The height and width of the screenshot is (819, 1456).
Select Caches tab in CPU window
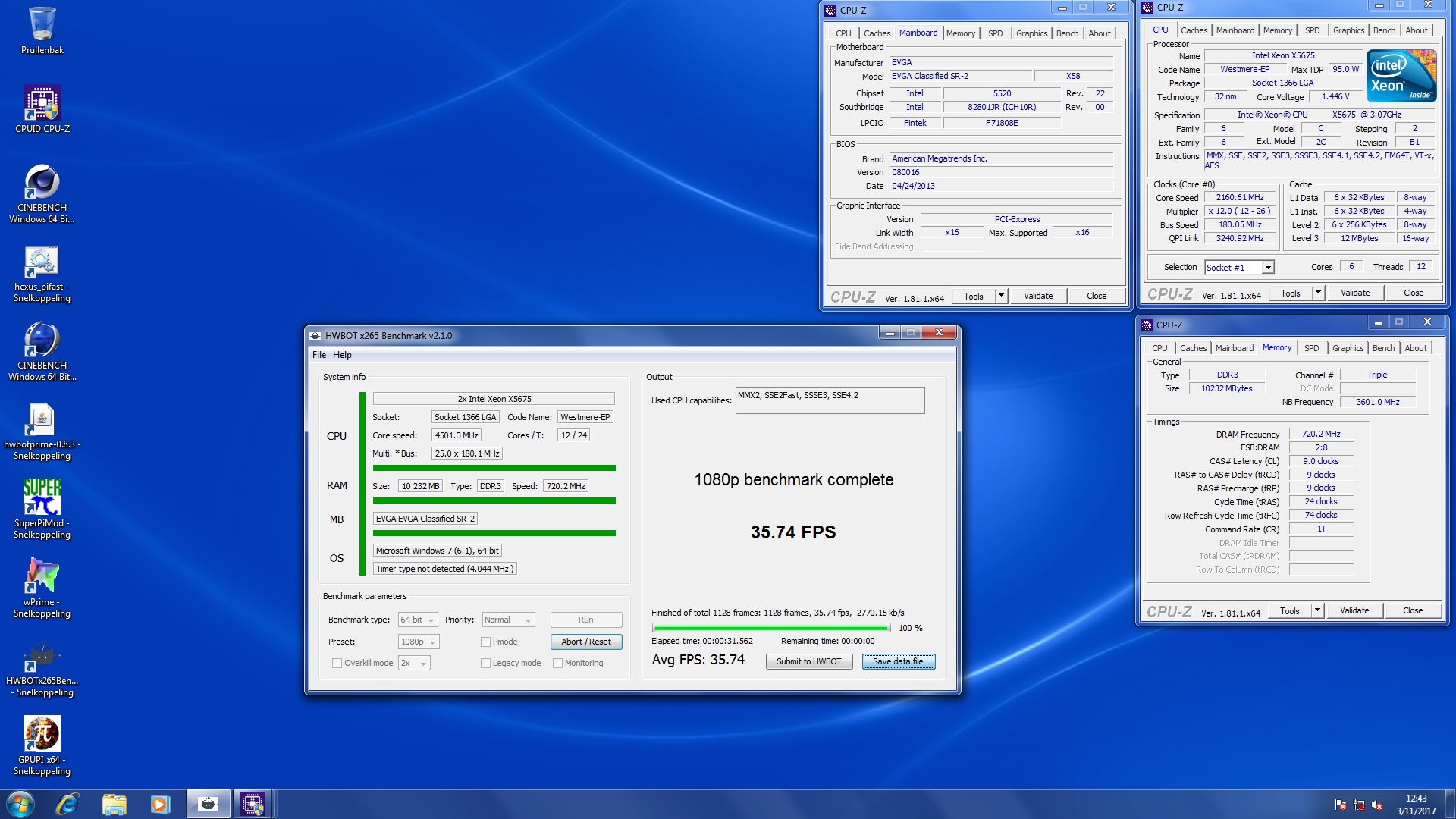[x=1194, y=30]
